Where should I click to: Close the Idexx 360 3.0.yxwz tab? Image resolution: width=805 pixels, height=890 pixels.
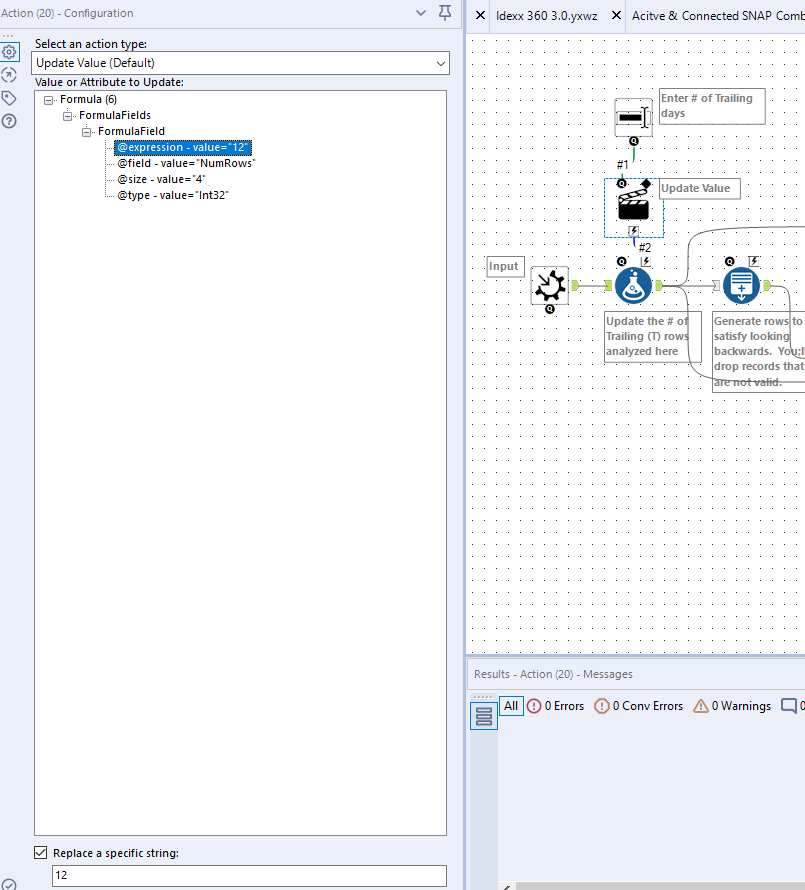(x=616, y=15)
